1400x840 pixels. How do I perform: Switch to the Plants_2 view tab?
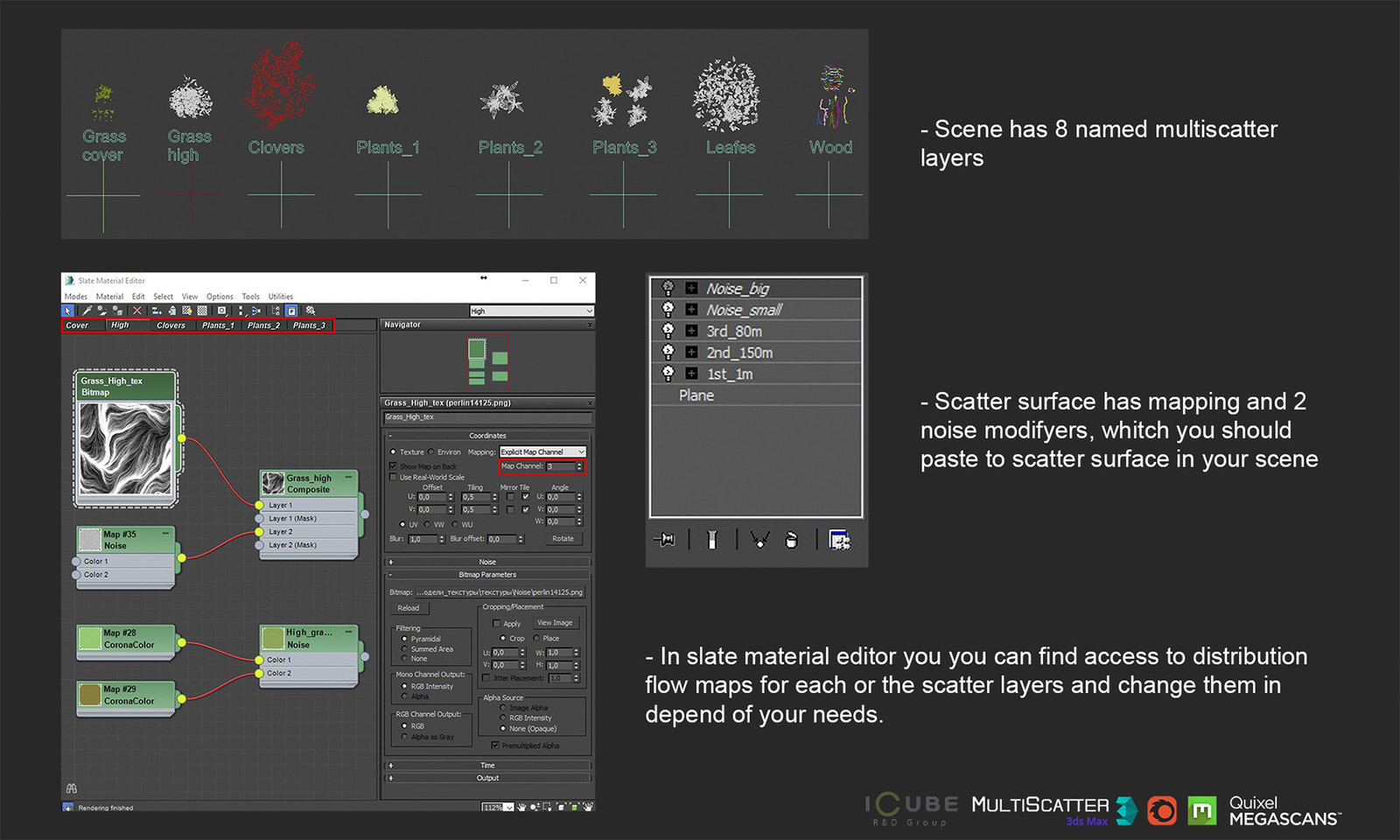(x=263, y=325)
